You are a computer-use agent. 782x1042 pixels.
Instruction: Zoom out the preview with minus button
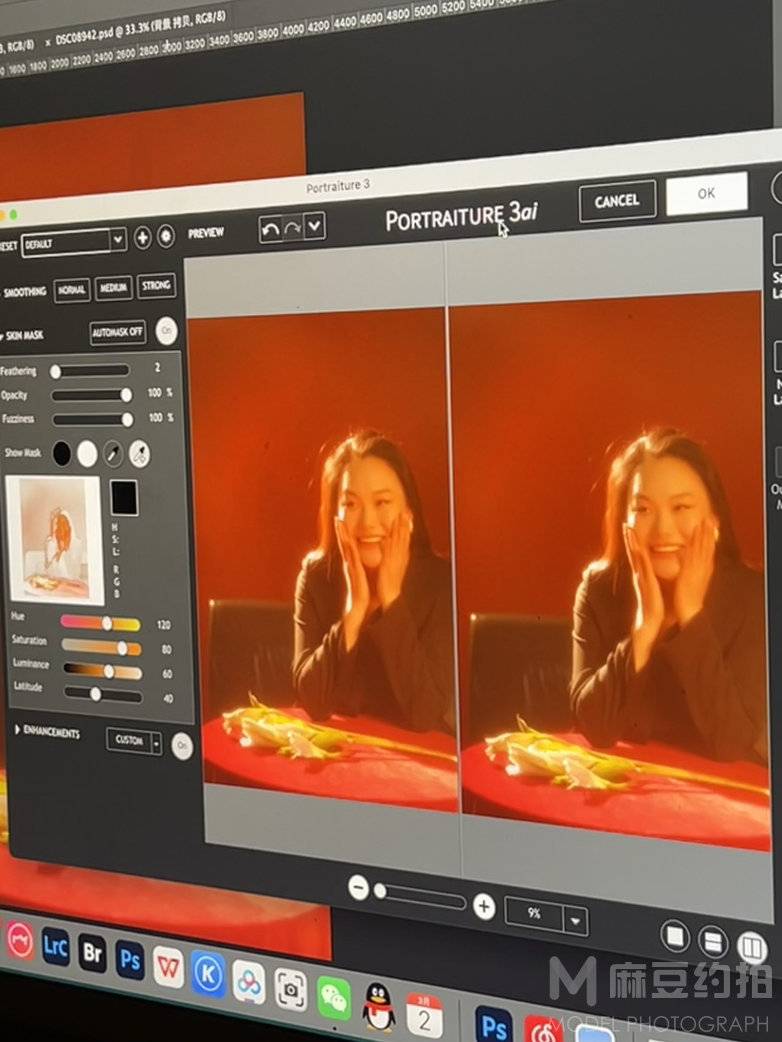pyautogui.click(x=358, y=887)
